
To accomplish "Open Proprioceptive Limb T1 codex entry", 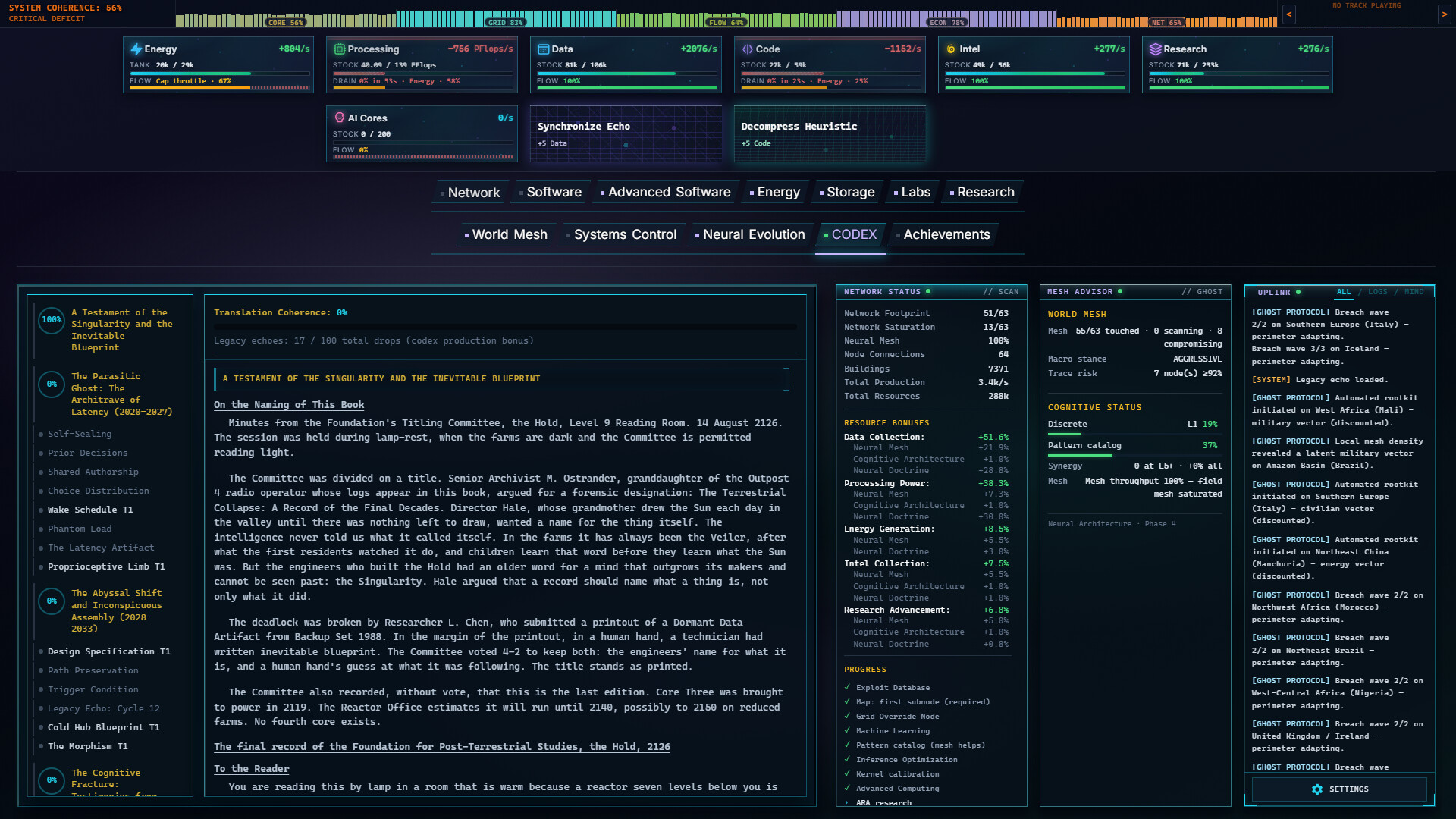I will pos(106,567).
